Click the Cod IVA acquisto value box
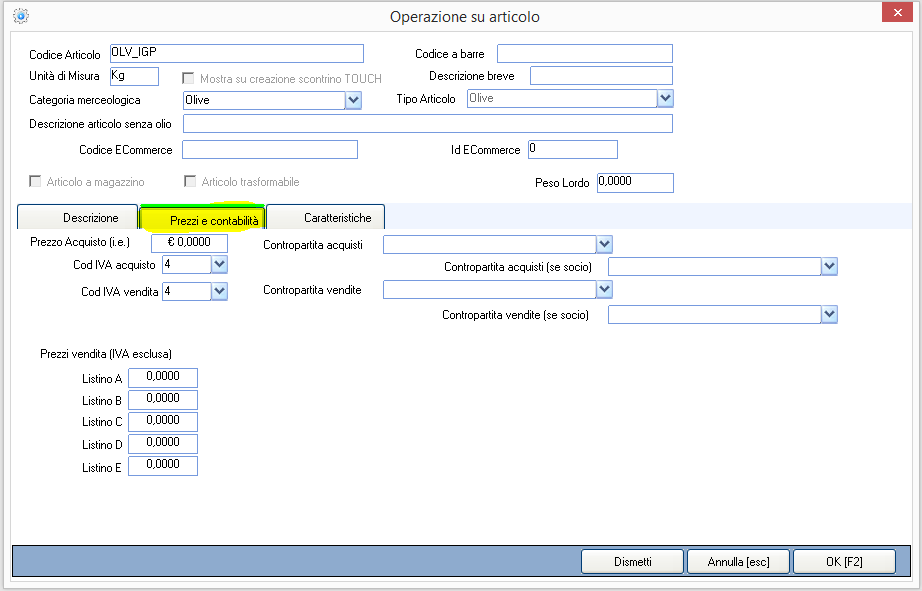Screen dimensions: 922x591 coord(187,265)
